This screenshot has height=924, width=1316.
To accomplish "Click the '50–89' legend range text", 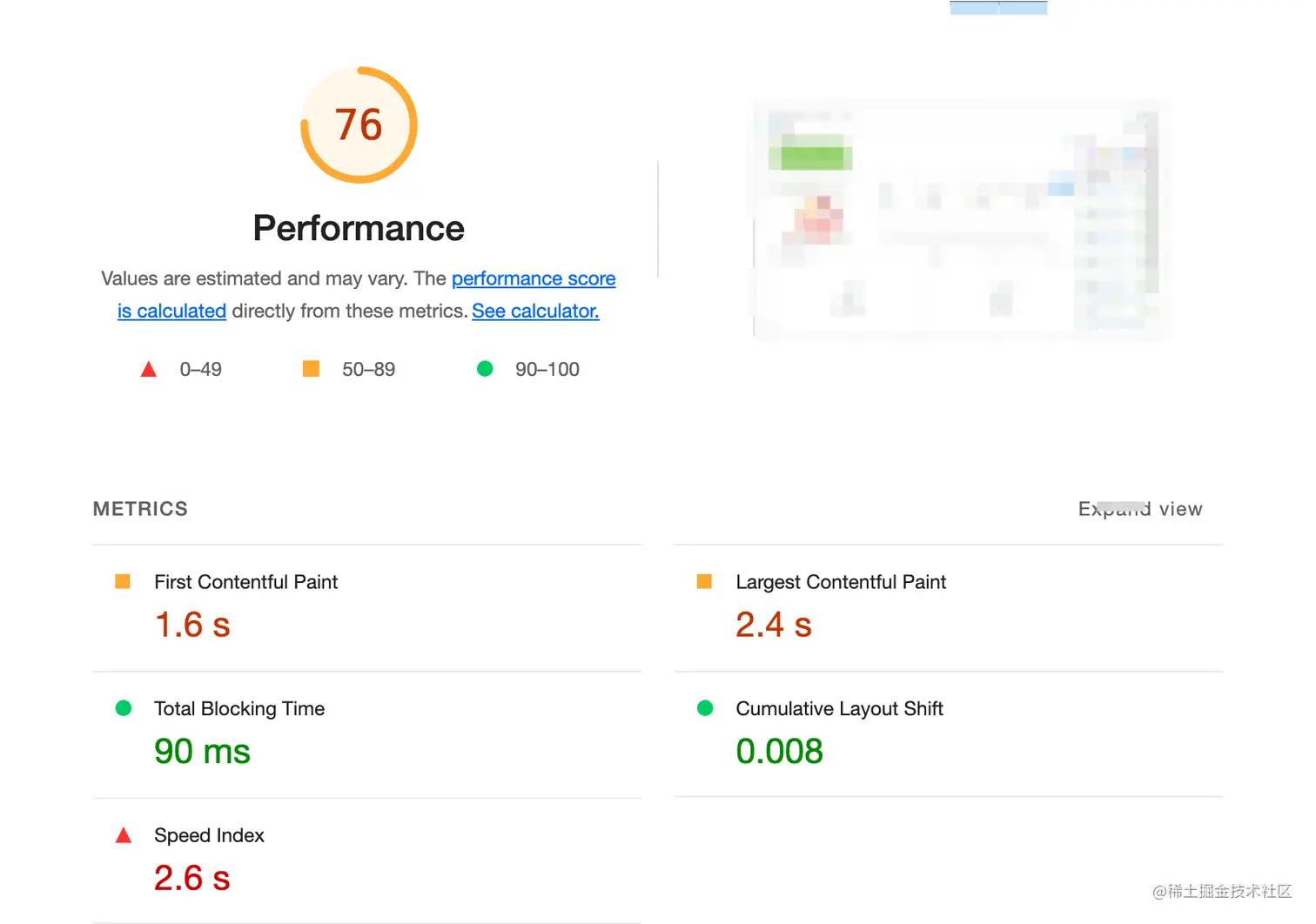I will [369, 369].
